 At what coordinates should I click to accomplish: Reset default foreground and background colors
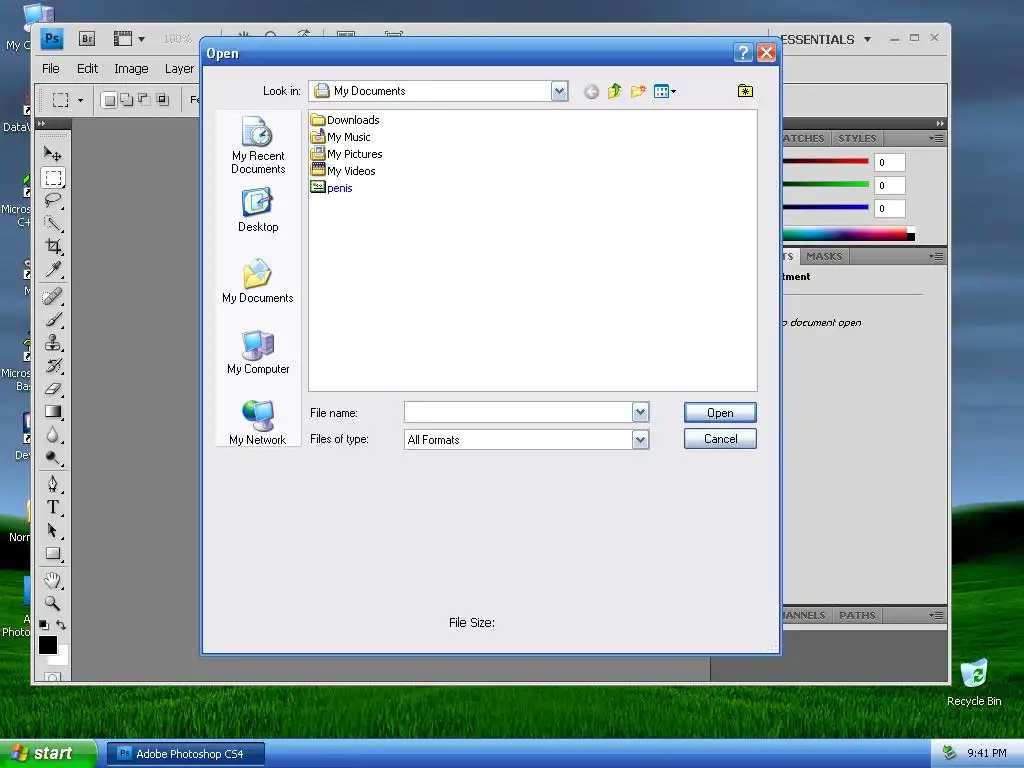44,625
